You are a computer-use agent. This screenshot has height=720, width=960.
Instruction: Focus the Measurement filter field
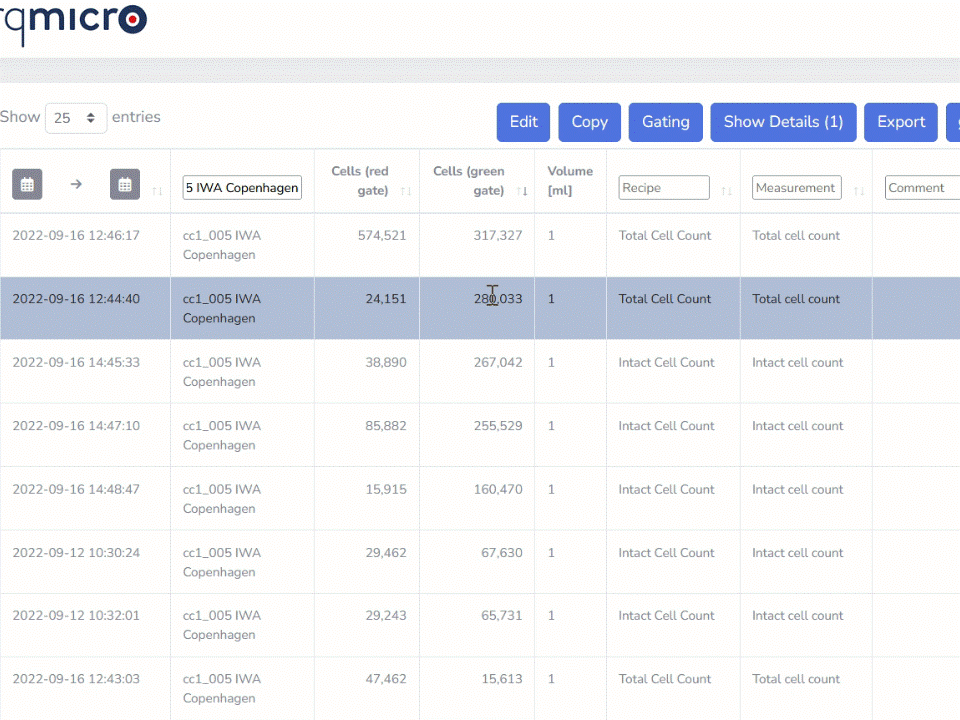point(797,187)
